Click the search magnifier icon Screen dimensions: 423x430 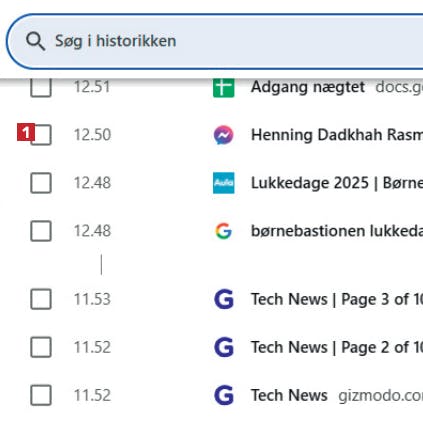click(35, 41)
